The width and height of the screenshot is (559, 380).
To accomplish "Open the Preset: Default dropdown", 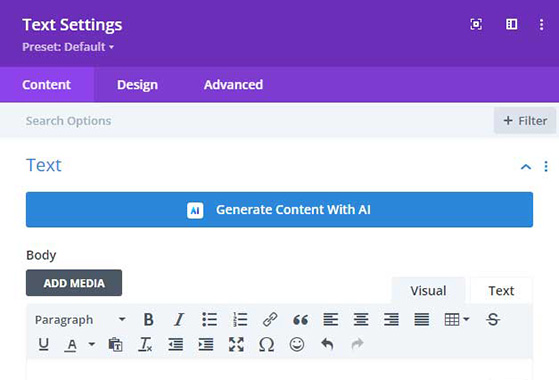I will (68, 47).
